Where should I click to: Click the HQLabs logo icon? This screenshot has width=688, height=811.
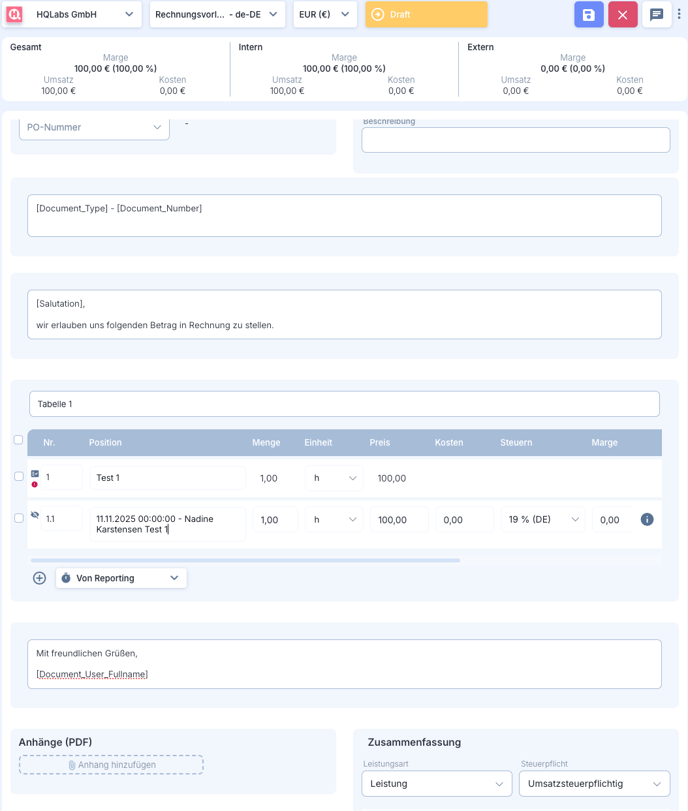coord(14,15)
